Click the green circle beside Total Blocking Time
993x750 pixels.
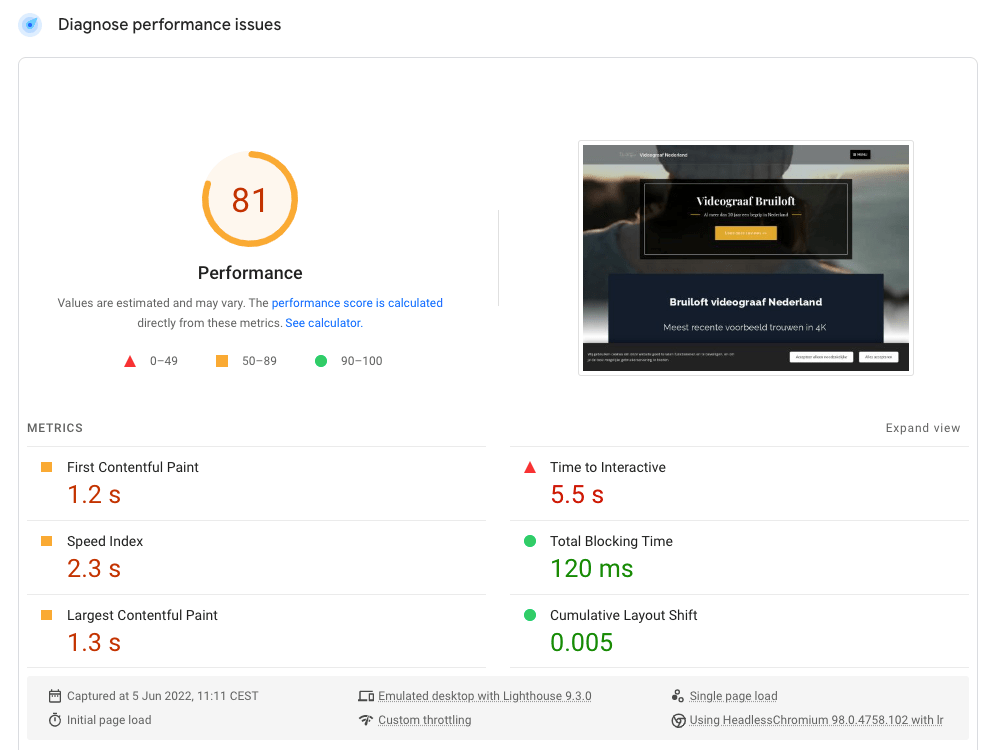click(x=529, y=540)
